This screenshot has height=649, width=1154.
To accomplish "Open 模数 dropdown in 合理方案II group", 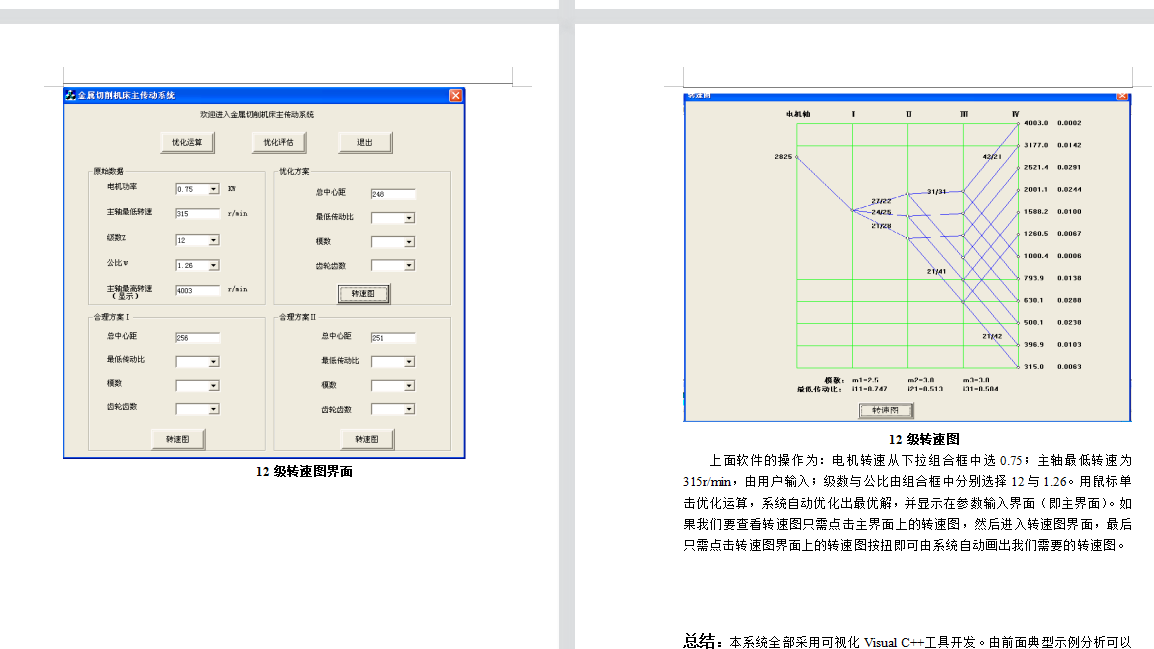I will pyautogui.click(x=409, y=385).
